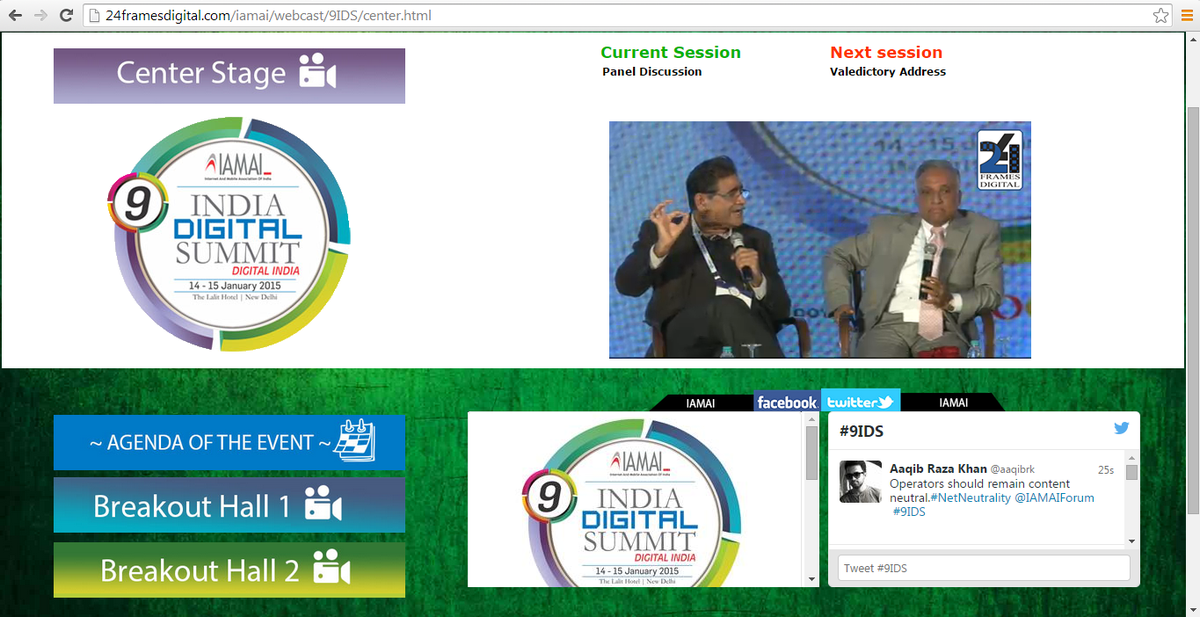Switch to Breakout Hall 2 stream

(229, 570)
